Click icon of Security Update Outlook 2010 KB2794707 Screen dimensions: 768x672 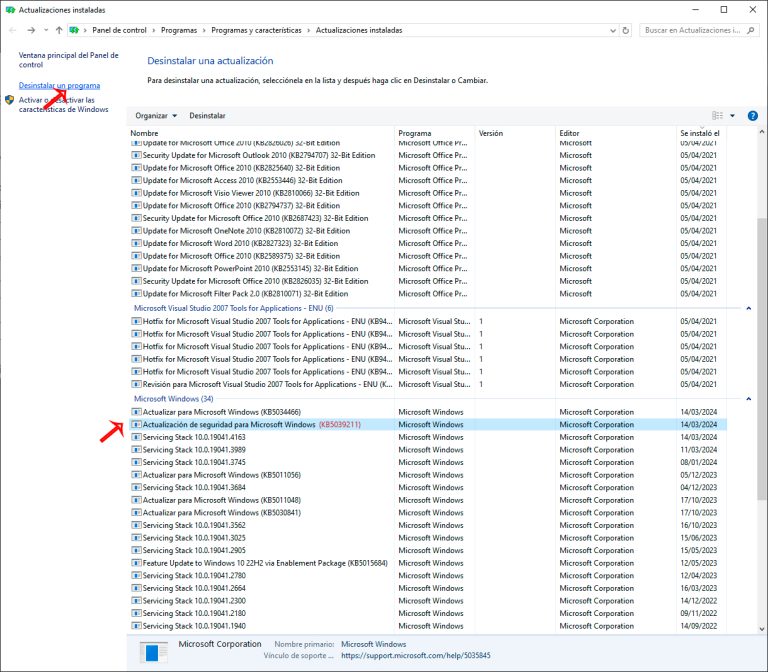[136, 155]
